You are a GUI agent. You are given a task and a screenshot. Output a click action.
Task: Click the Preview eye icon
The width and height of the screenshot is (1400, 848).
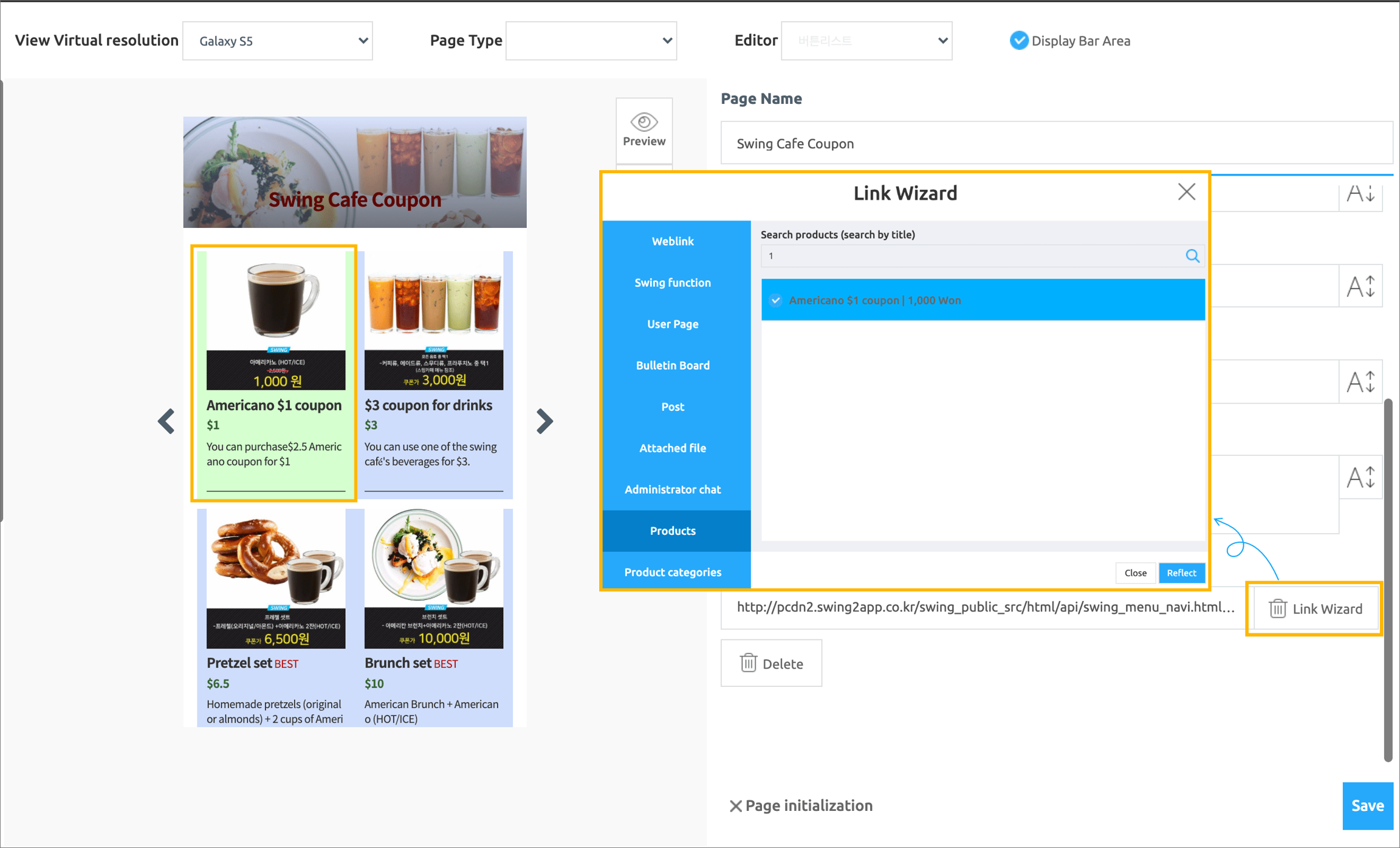coord(643,122)
